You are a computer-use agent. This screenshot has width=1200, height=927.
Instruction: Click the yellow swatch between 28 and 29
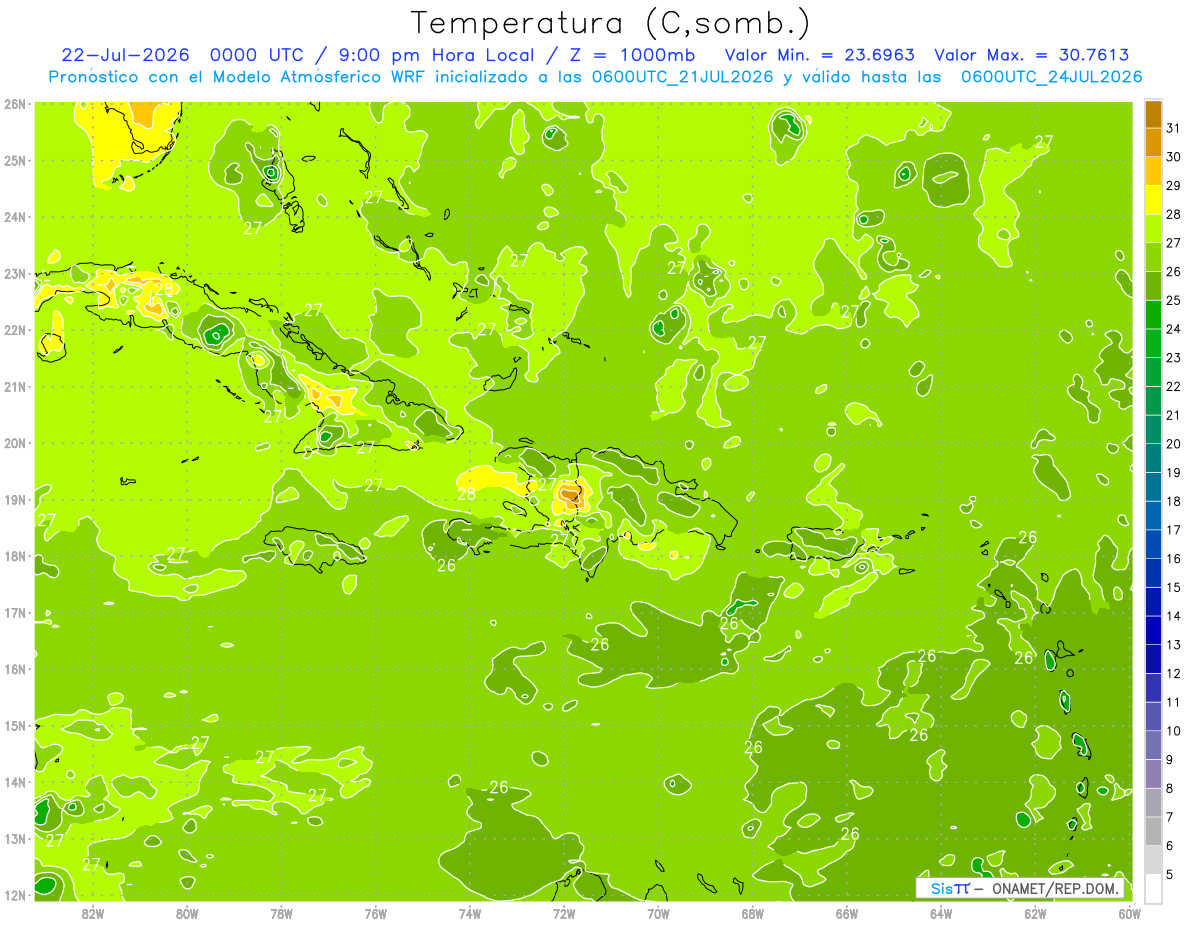coord(1153,200)
